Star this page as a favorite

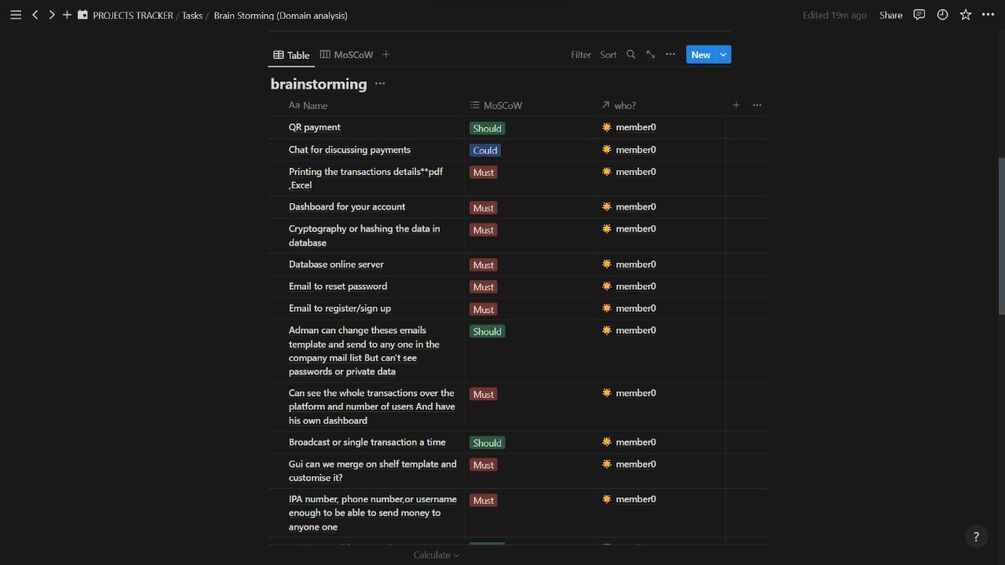tap(965, 15)
